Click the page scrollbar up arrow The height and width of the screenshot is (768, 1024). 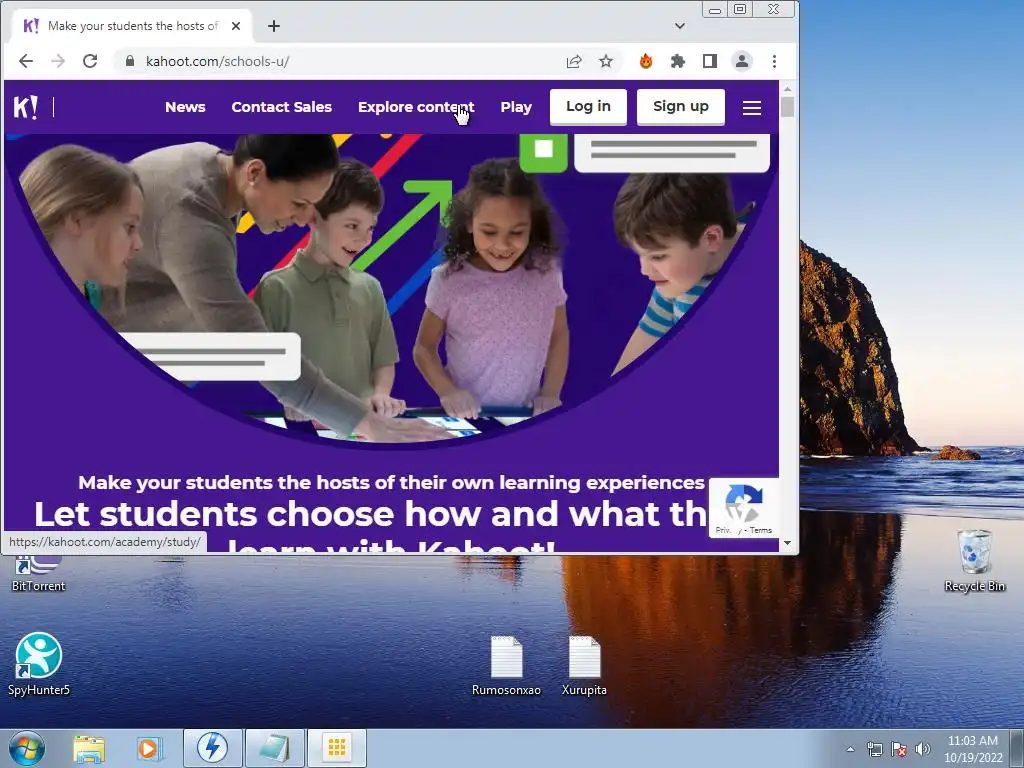click(787, 89)
